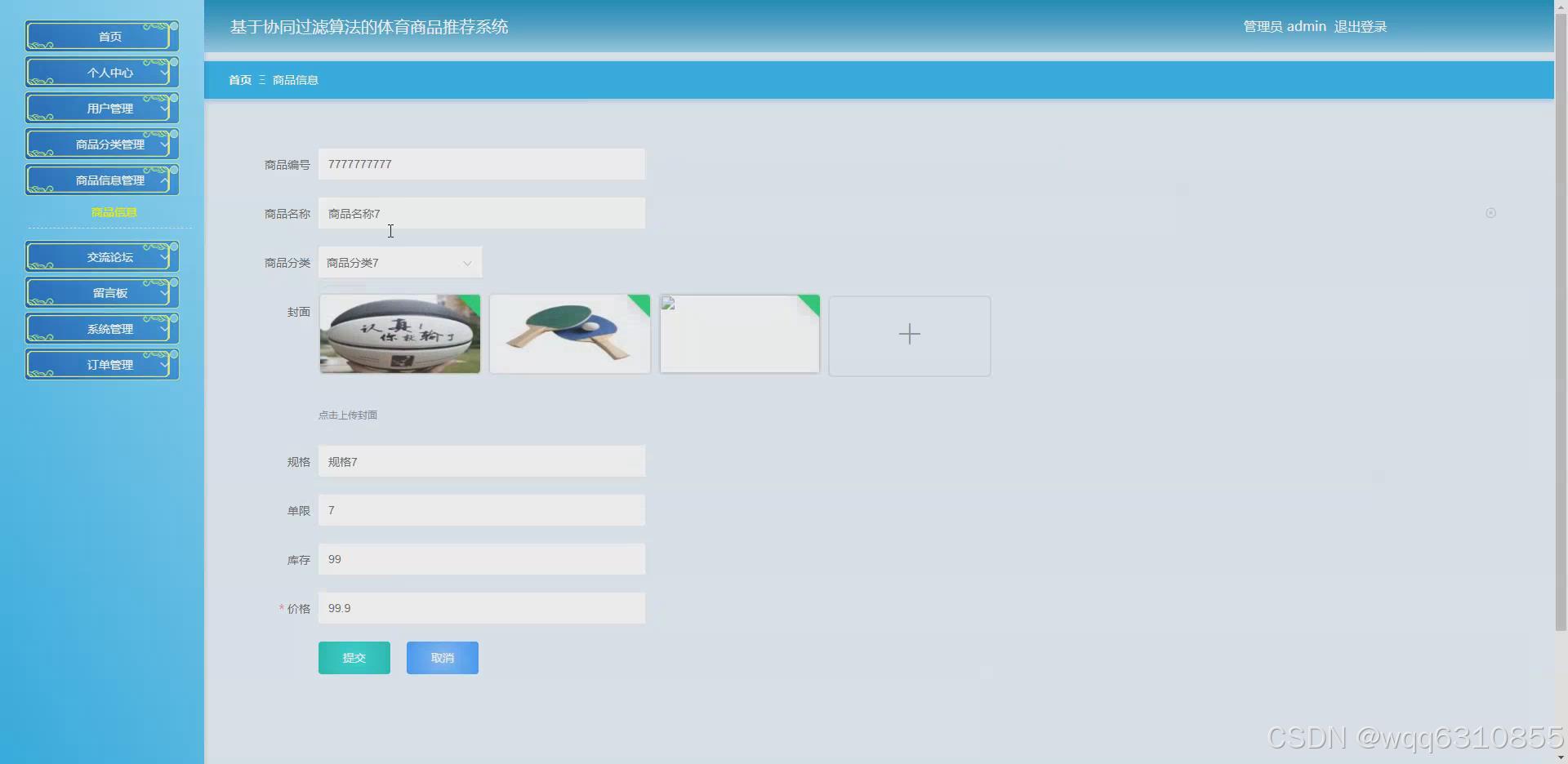Expand the 交流论坛 sidebar menu
This screenshot has width=1568, height=764.
click(x=102, y=256)
